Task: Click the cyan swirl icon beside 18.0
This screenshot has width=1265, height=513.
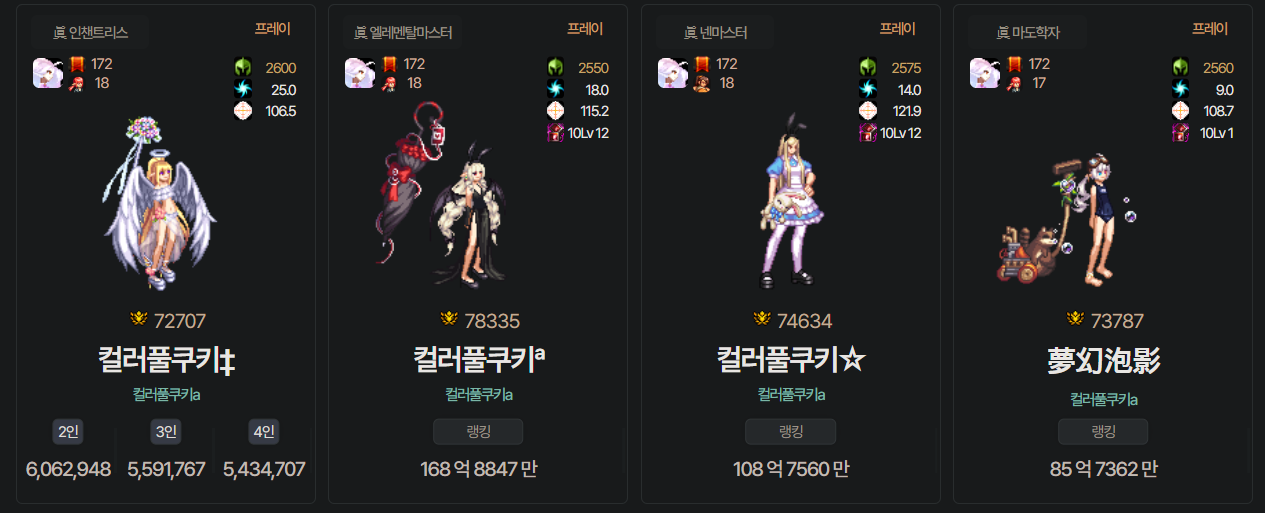Action: tap(556, 89)
